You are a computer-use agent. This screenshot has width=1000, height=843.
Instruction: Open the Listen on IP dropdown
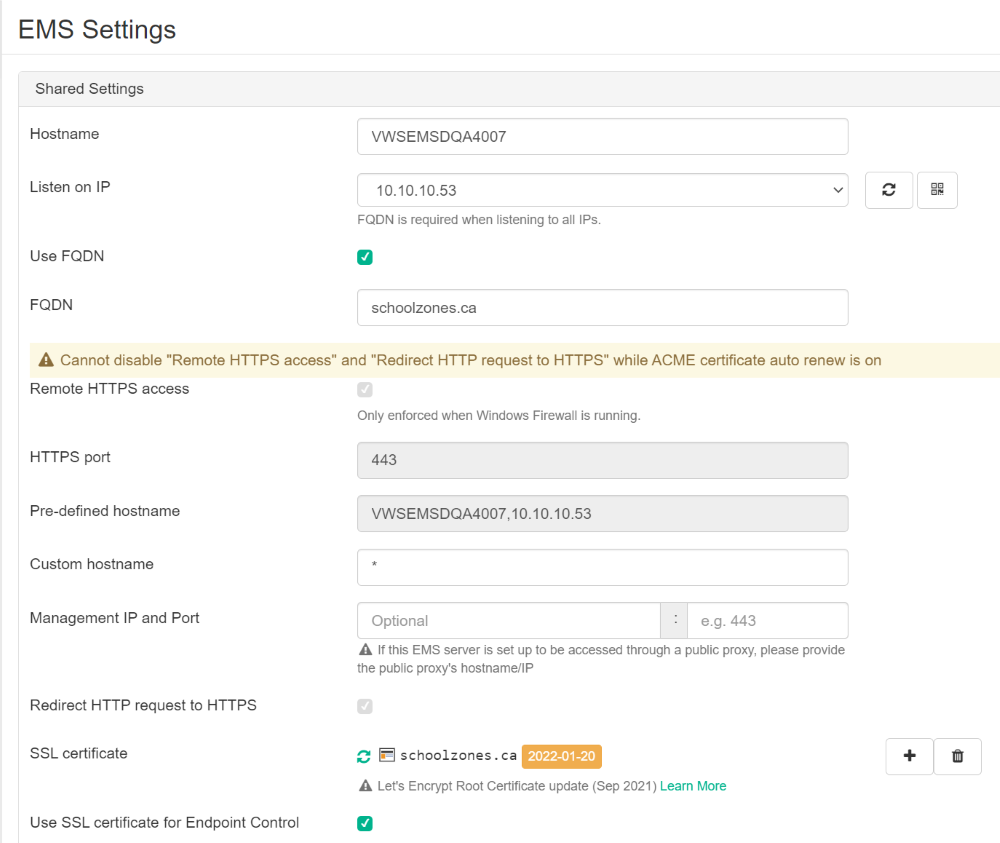[602, 190]
